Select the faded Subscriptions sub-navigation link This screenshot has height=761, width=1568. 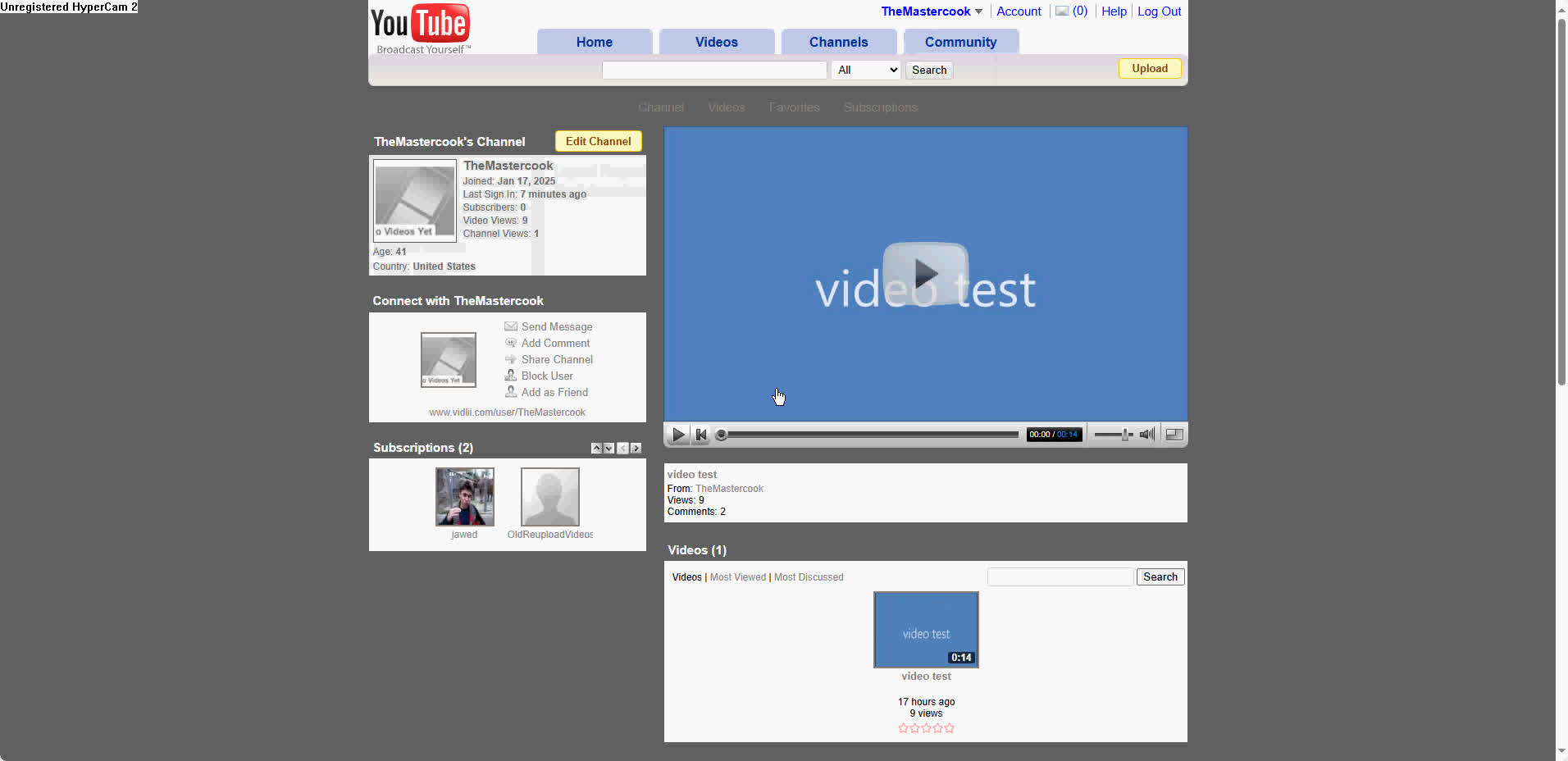coord(880,107)
